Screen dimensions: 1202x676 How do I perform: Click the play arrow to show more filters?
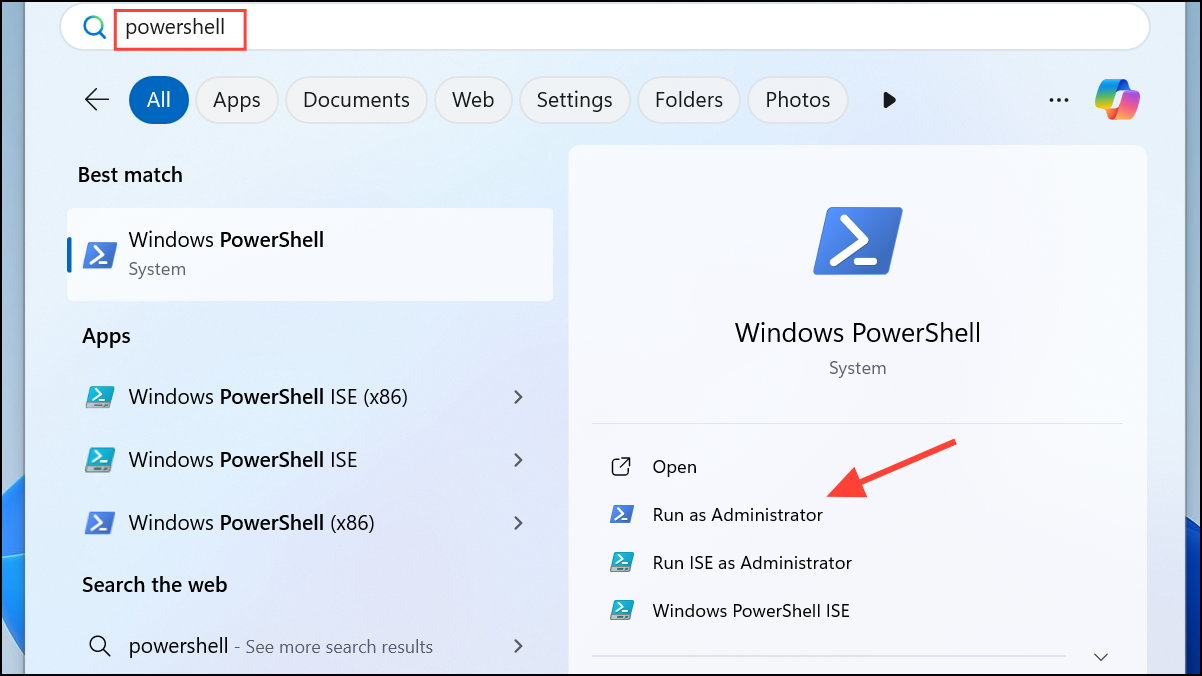click(888, 100)
